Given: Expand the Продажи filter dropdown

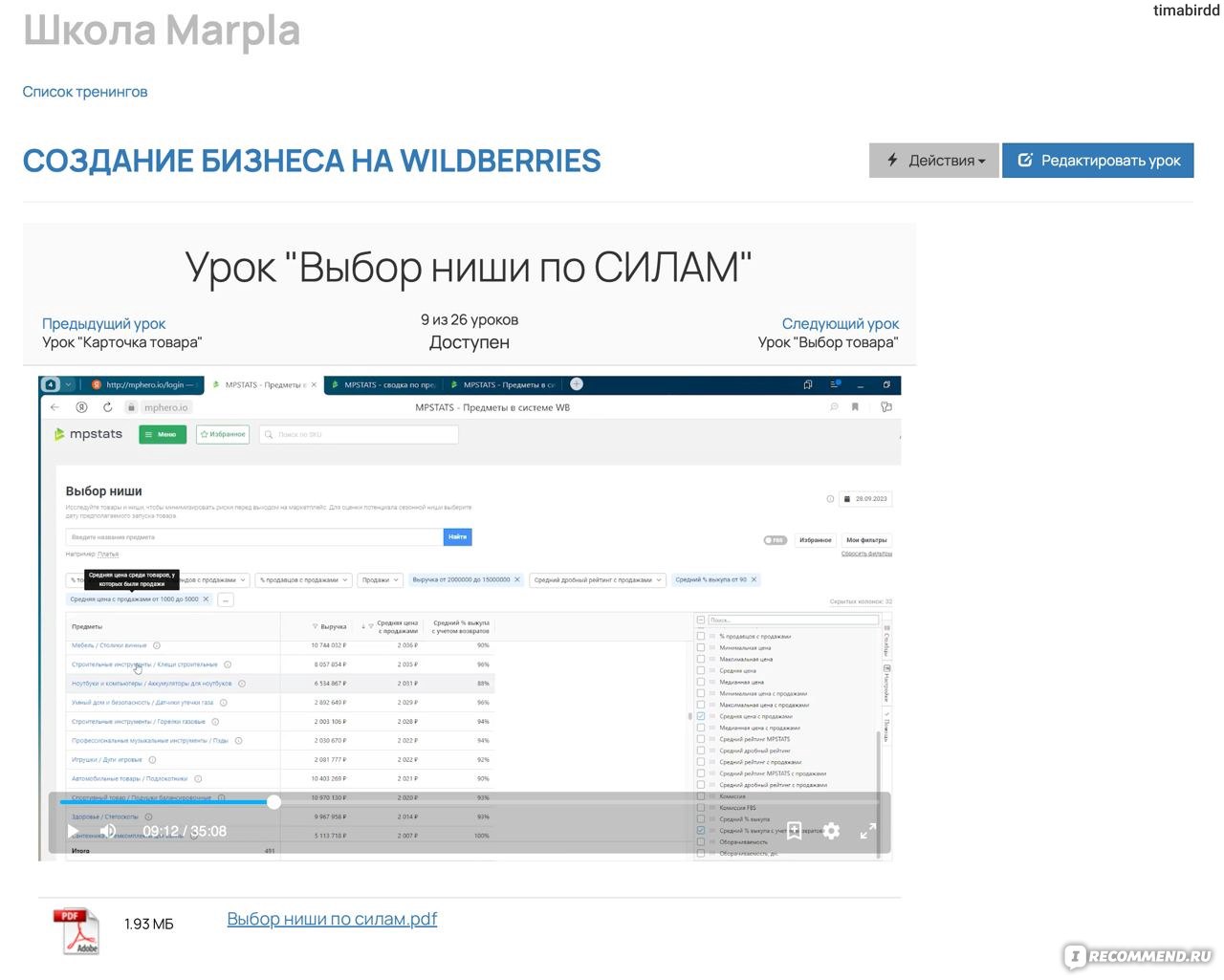Looking at the screenshot, I should tap(380, 579).
